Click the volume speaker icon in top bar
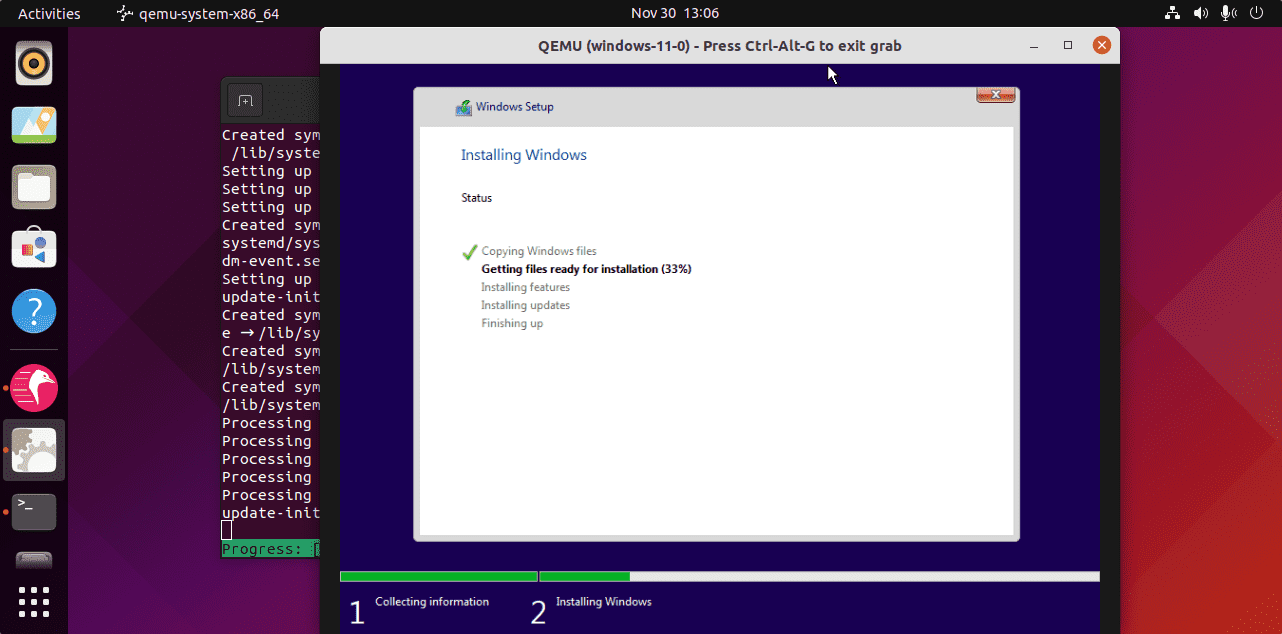The width and height of the screenshot is (1282, 634). point(1200,13)
